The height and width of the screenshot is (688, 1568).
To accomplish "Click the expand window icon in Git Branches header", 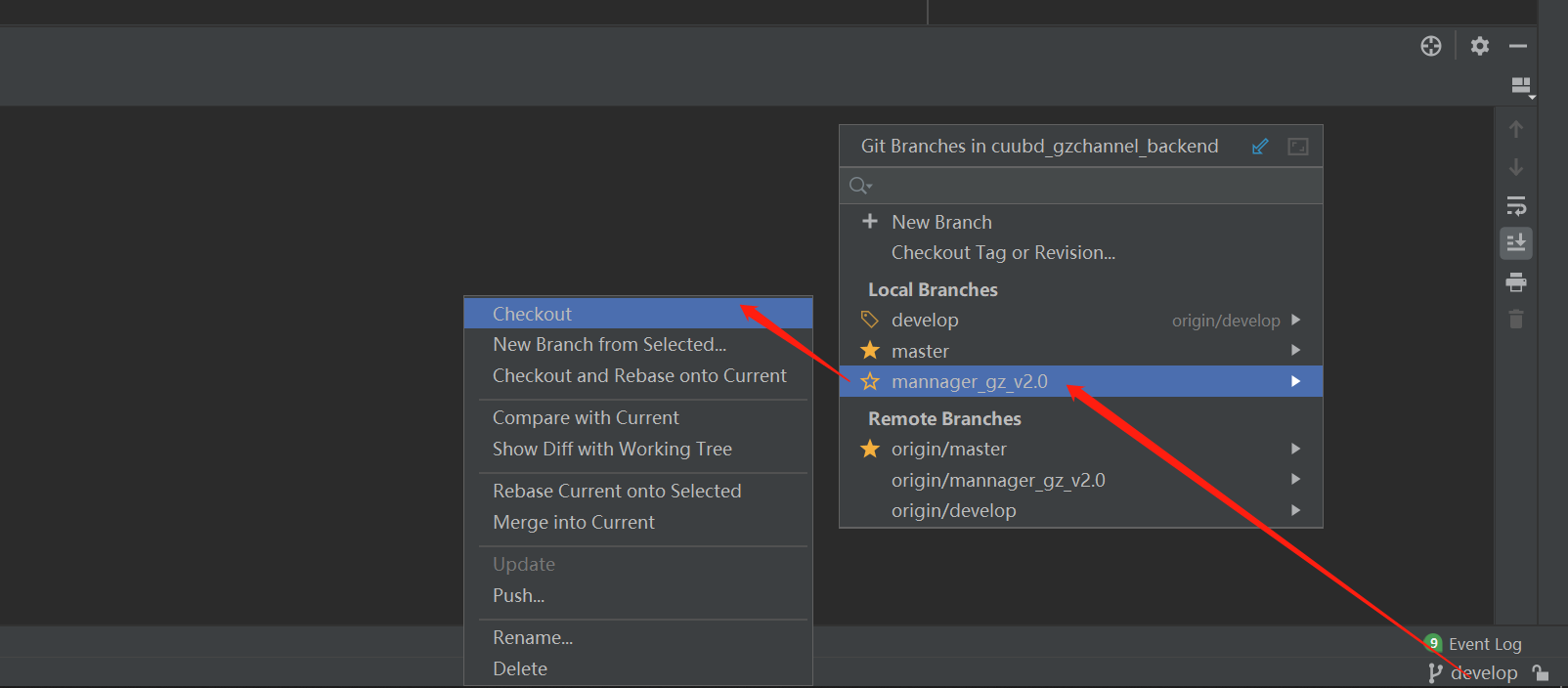I will tap(1298, 147).
